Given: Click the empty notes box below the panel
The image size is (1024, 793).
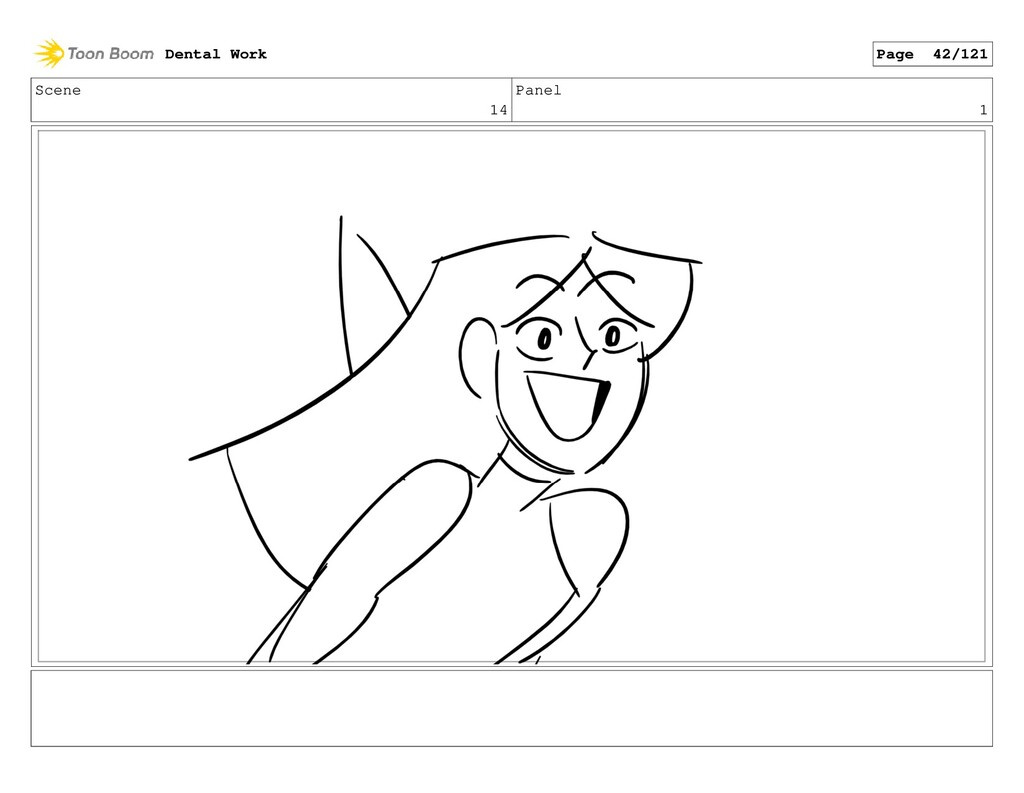Looking at the screenshot, I should pos(511,708).
